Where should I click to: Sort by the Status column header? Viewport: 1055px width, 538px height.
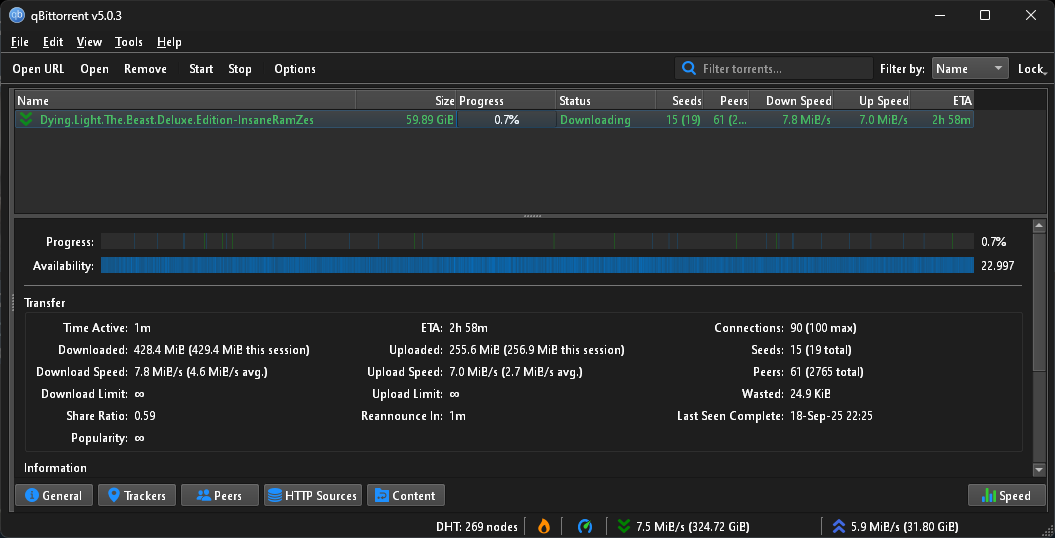point(606,101)
